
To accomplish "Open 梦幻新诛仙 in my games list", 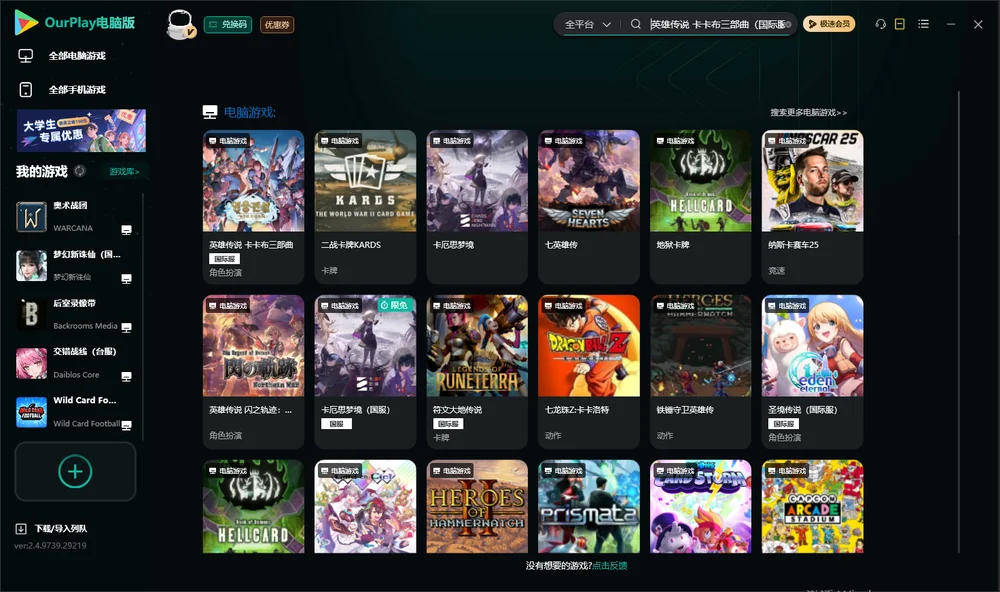I will (75, 265).
